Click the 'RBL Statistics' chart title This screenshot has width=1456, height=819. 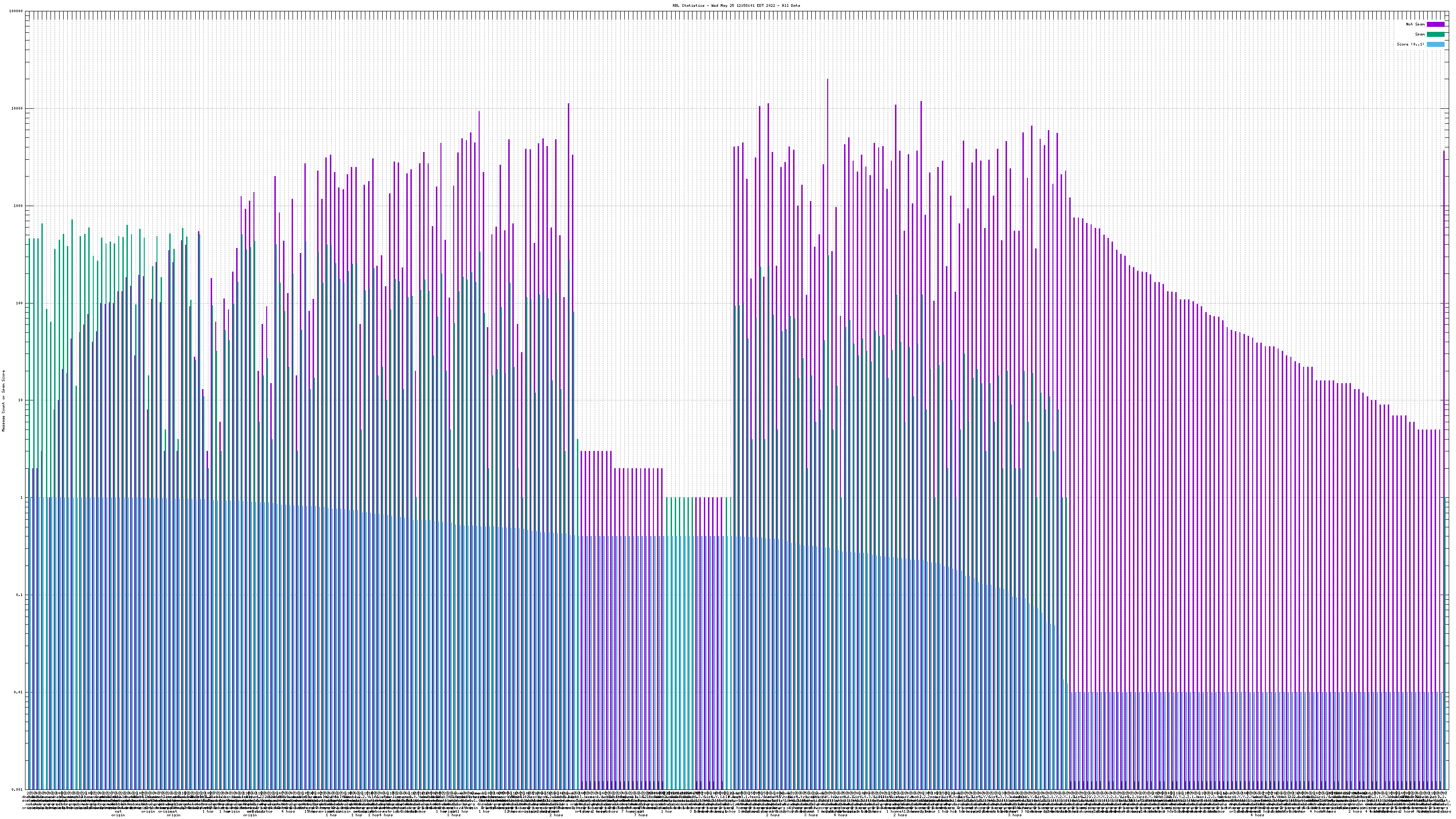click(x=736, y=5)
